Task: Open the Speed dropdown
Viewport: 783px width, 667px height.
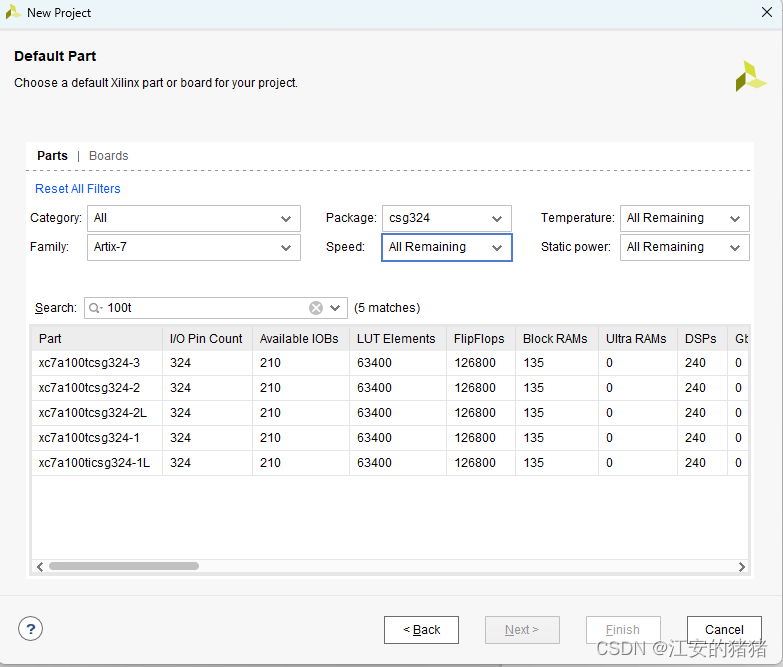Action: [447, 247]
